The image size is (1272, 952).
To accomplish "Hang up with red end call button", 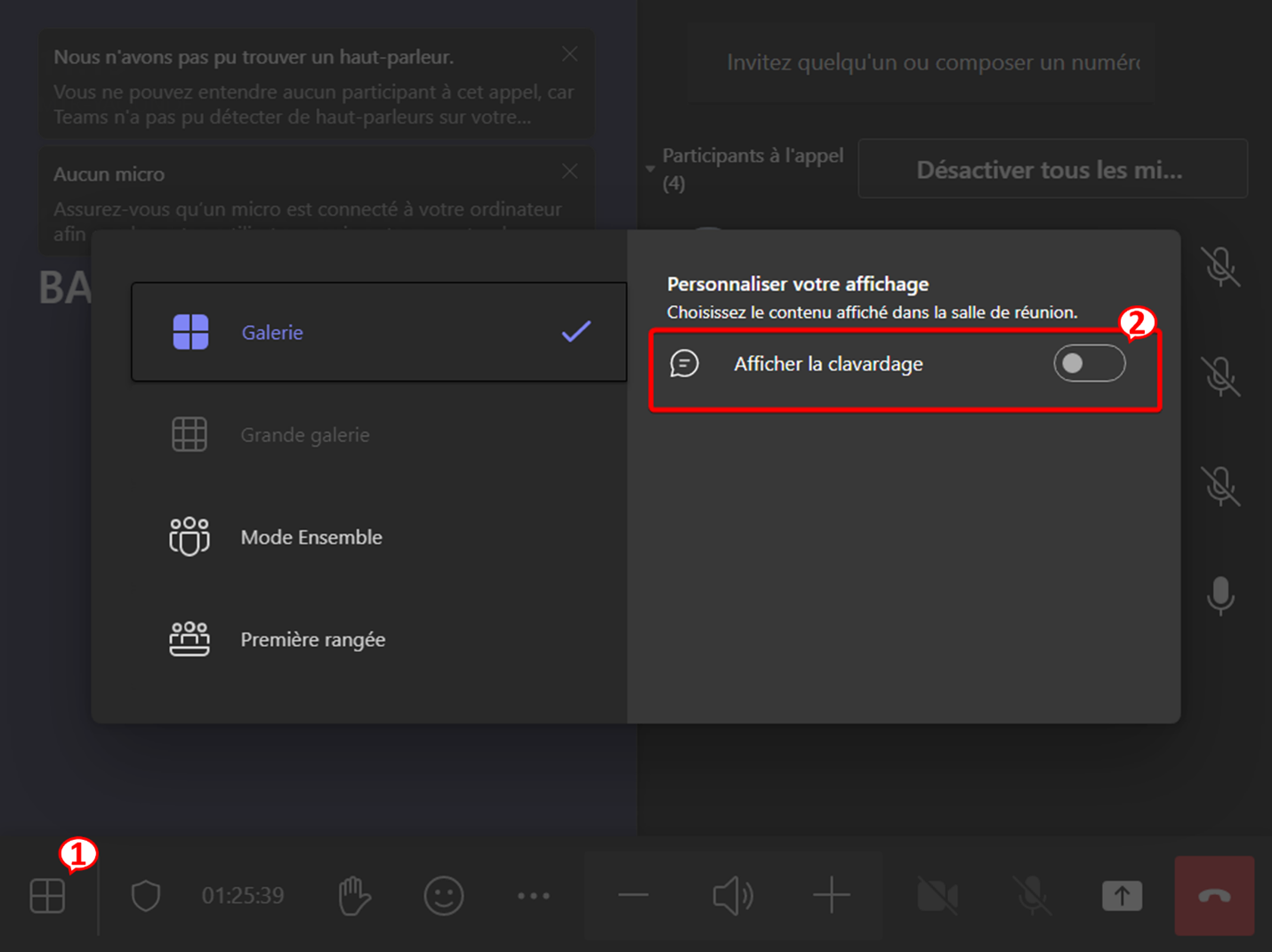I will tap(1214, 895).
